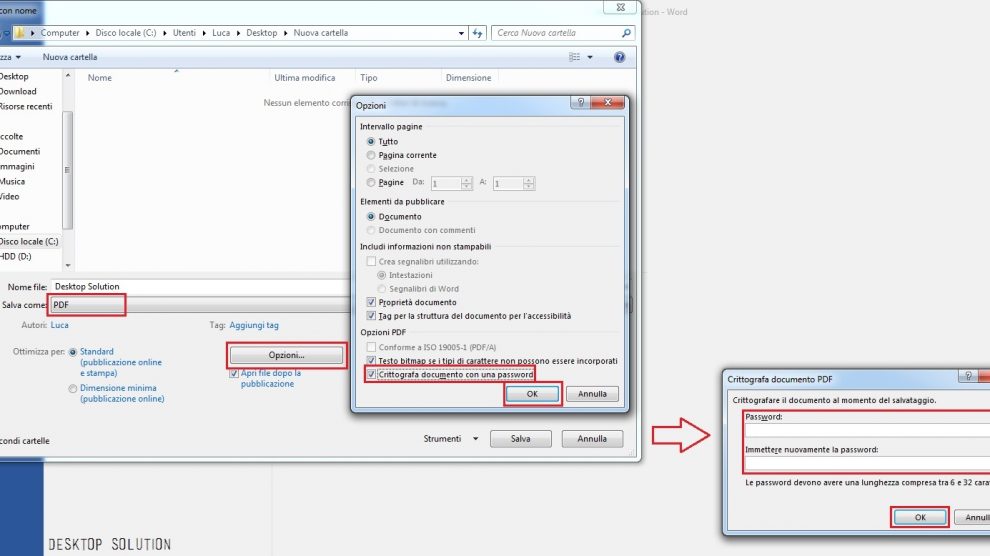Viewport: 990px width, 556px height.
Task: Open the help question-mark icon in Save dialog
Action: pos(619,57)
